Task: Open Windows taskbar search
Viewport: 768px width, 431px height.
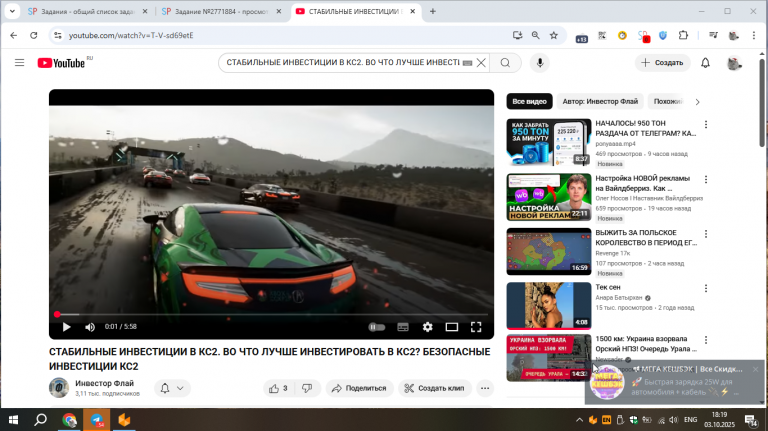Action: (41, 420)
